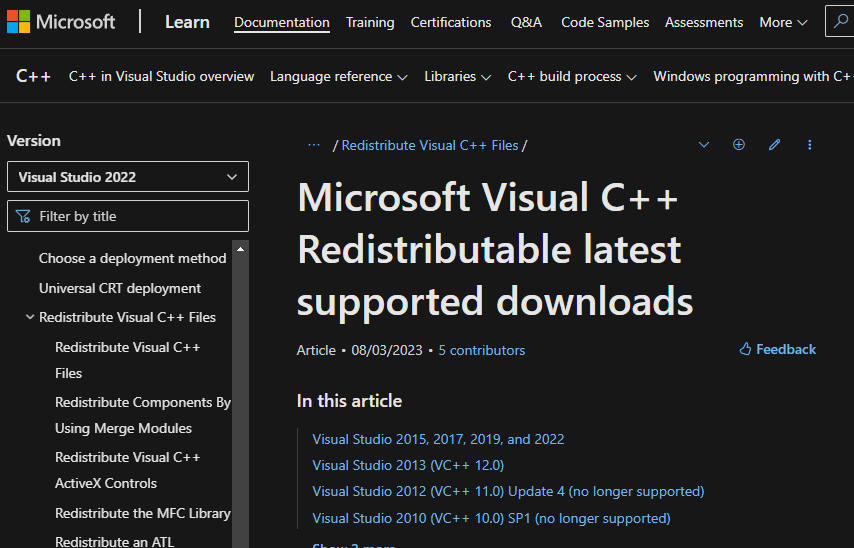Open the Visual Studio 2022 version dropdown
This screenshot has width=854, height=548.
(127, 177)
